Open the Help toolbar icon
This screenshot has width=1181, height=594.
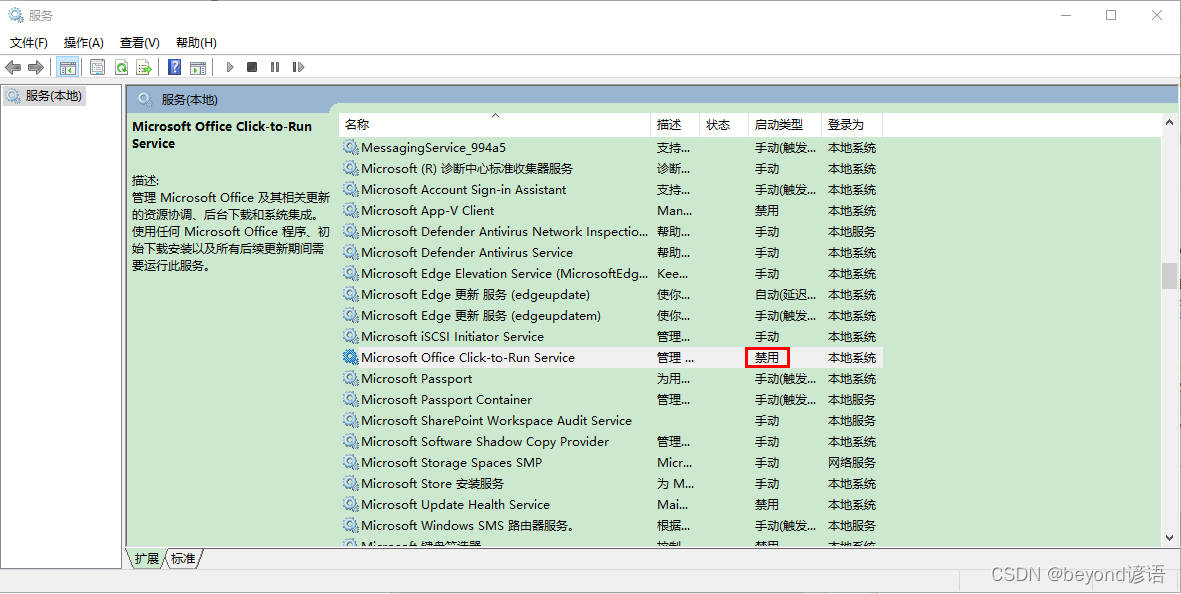click(175, 67)
